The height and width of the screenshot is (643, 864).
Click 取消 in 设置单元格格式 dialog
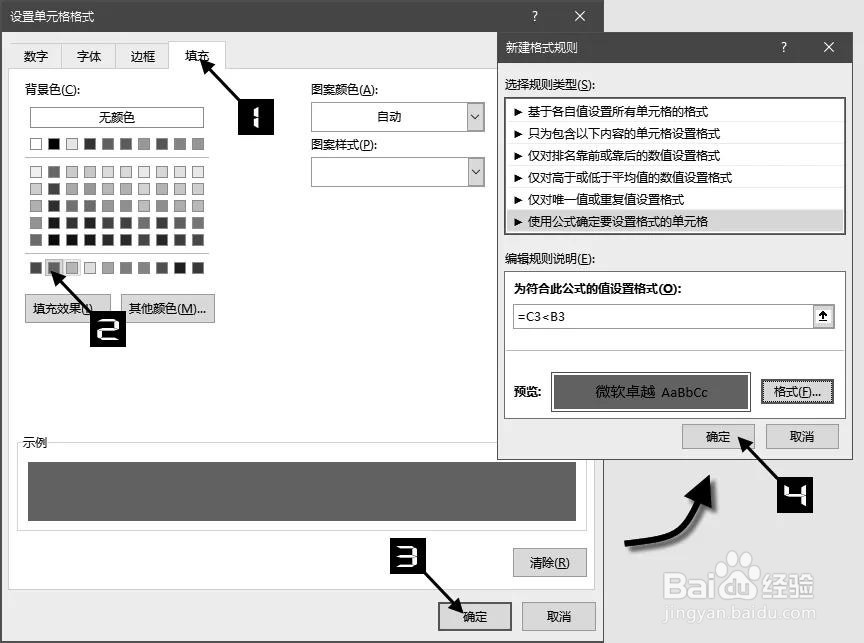pyautogui.click(x=559, y=616)
